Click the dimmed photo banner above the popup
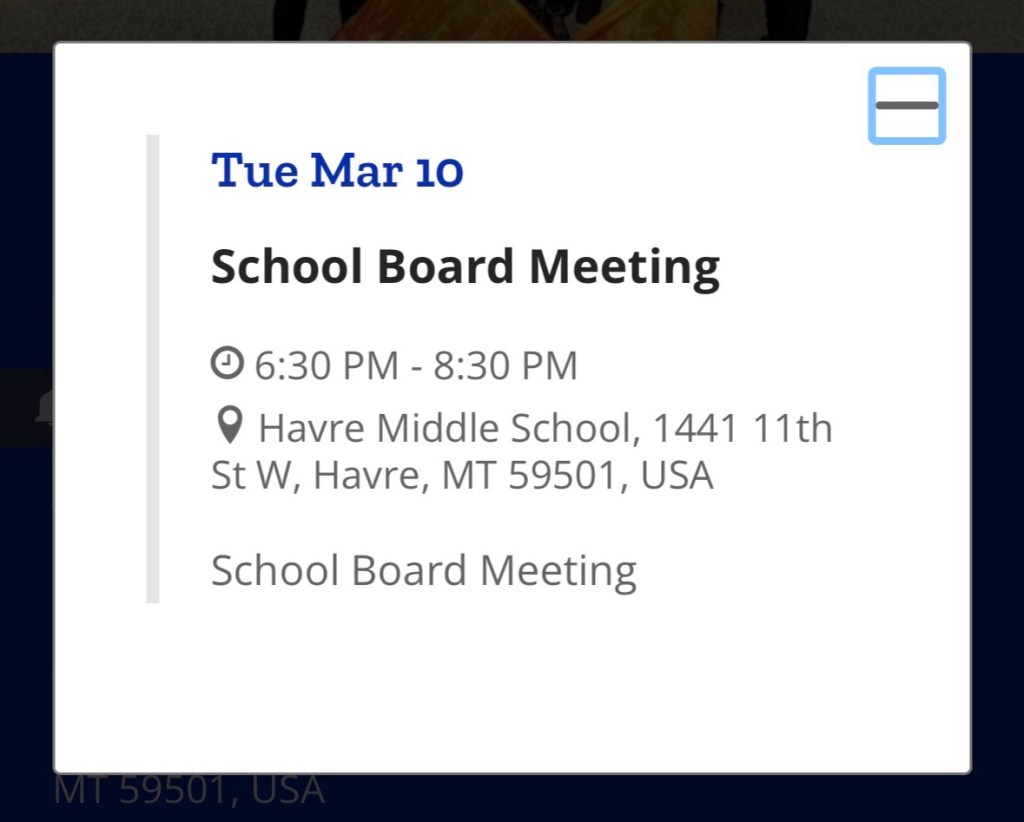This screenshot has width=1024, height=822. (x=512, y=20)
